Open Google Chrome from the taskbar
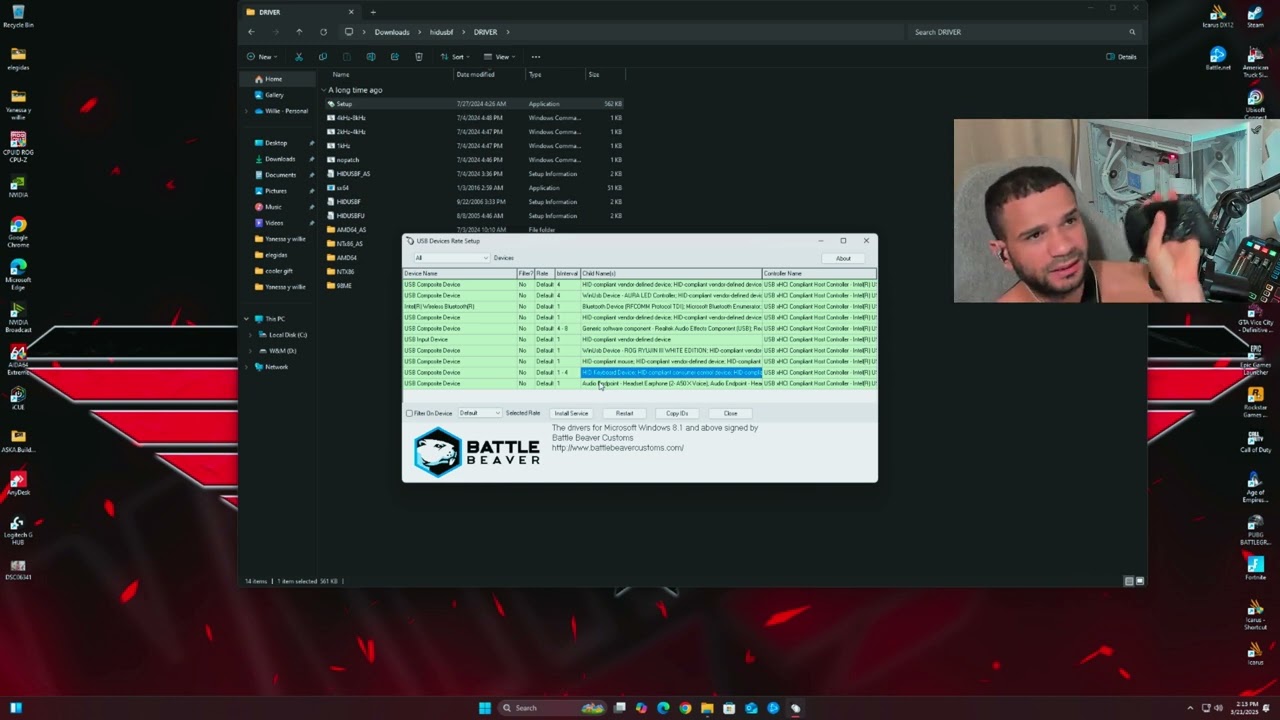Viewport: 1280px width, 720px height. pos(685,708)
